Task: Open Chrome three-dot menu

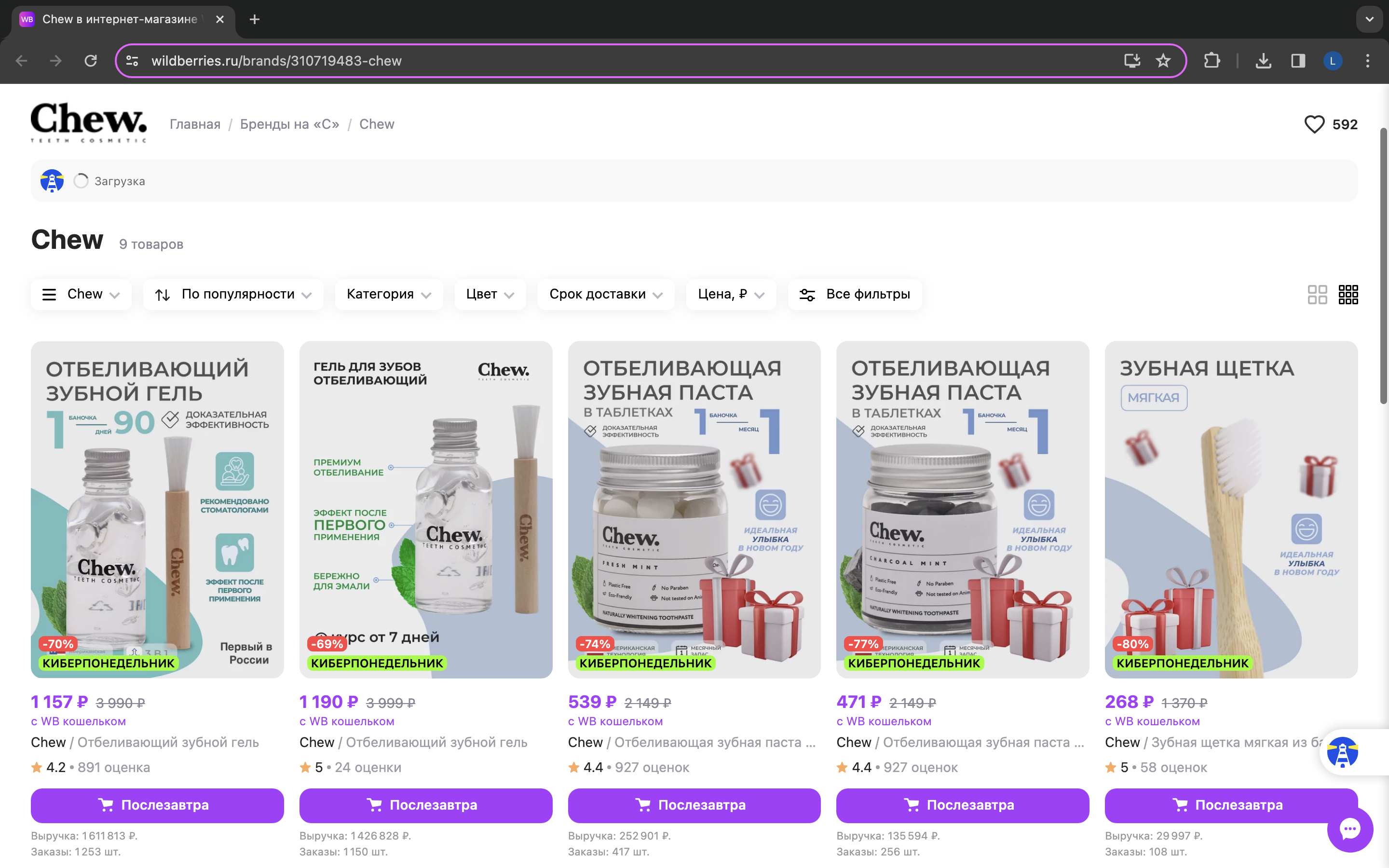Action: [x=1368, y=61]
